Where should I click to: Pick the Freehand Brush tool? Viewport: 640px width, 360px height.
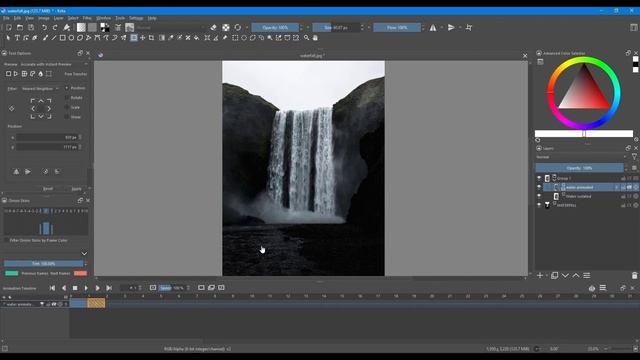pos(45,38)
